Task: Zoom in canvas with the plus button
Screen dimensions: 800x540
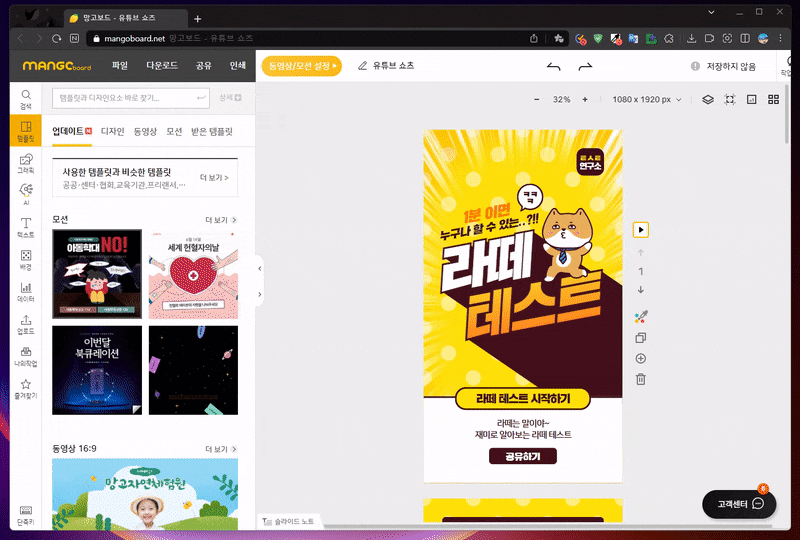Action: (x=585, y=100)
